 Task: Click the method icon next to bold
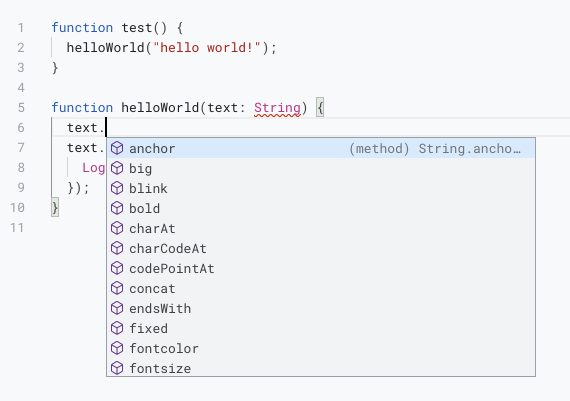point(117,208)
